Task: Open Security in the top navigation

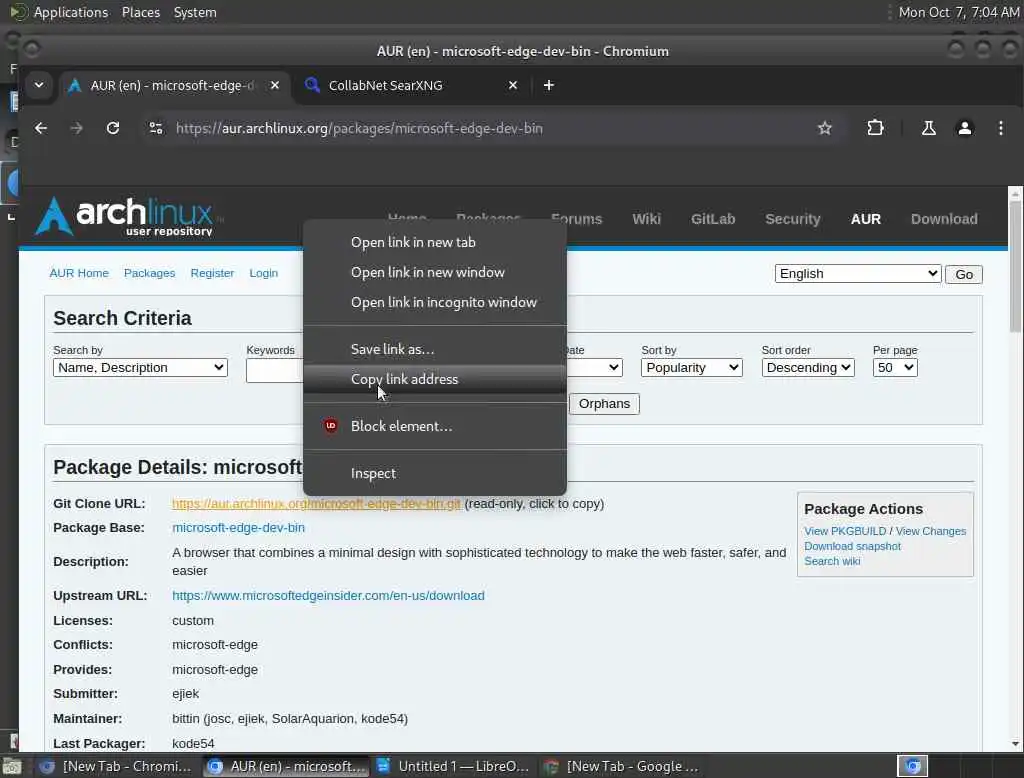Action: click(x=793, y=219)
